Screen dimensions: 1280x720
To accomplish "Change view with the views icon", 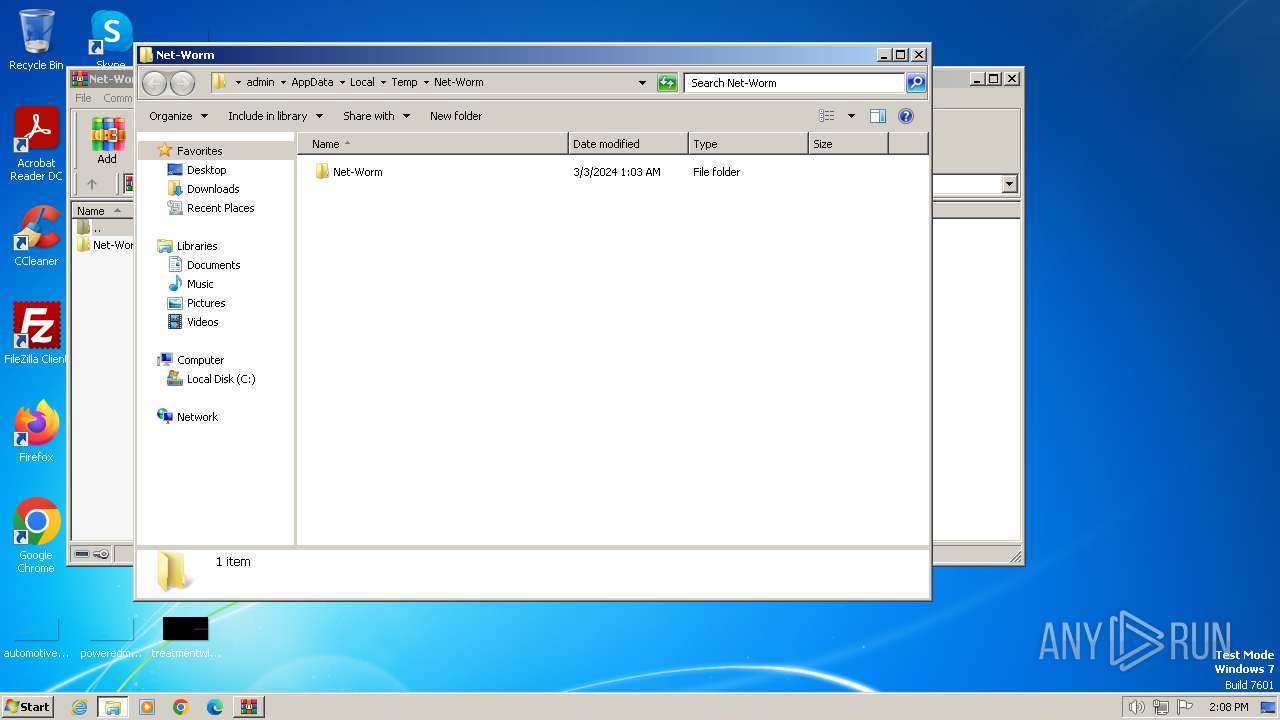I will (x=827, y=116).
